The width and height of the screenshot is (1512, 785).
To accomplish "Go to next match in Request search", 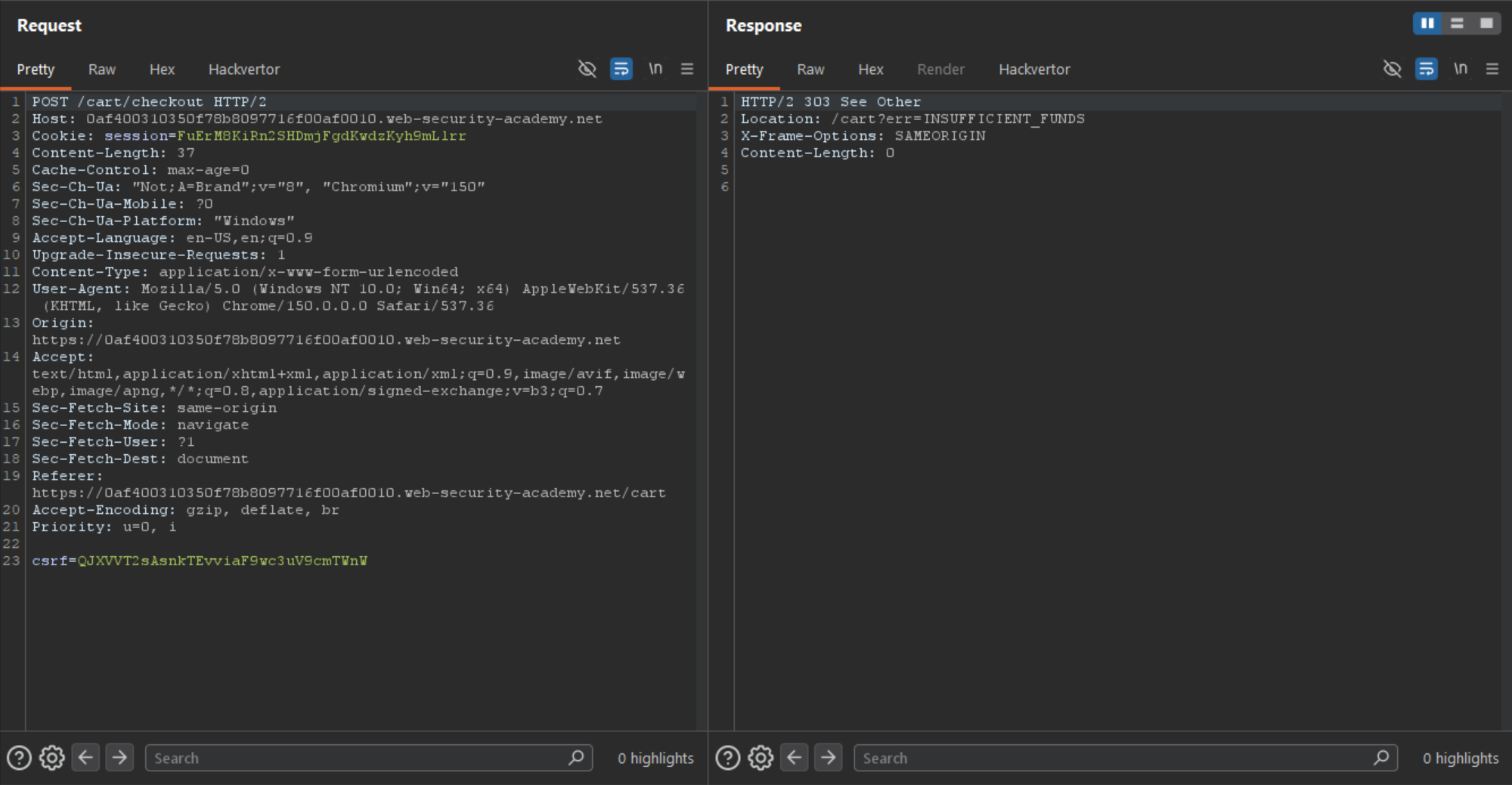I will coord(119,757).
